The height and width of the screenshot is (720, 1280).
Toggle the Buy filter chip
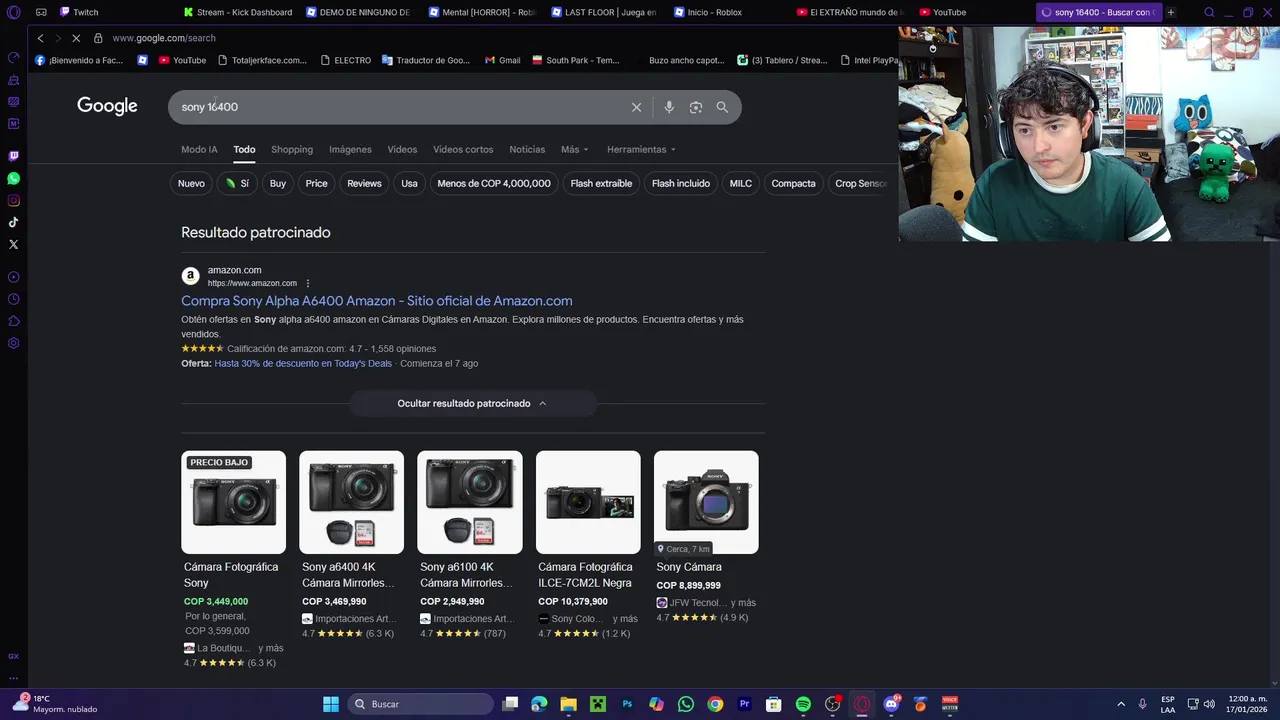(278, 183)
